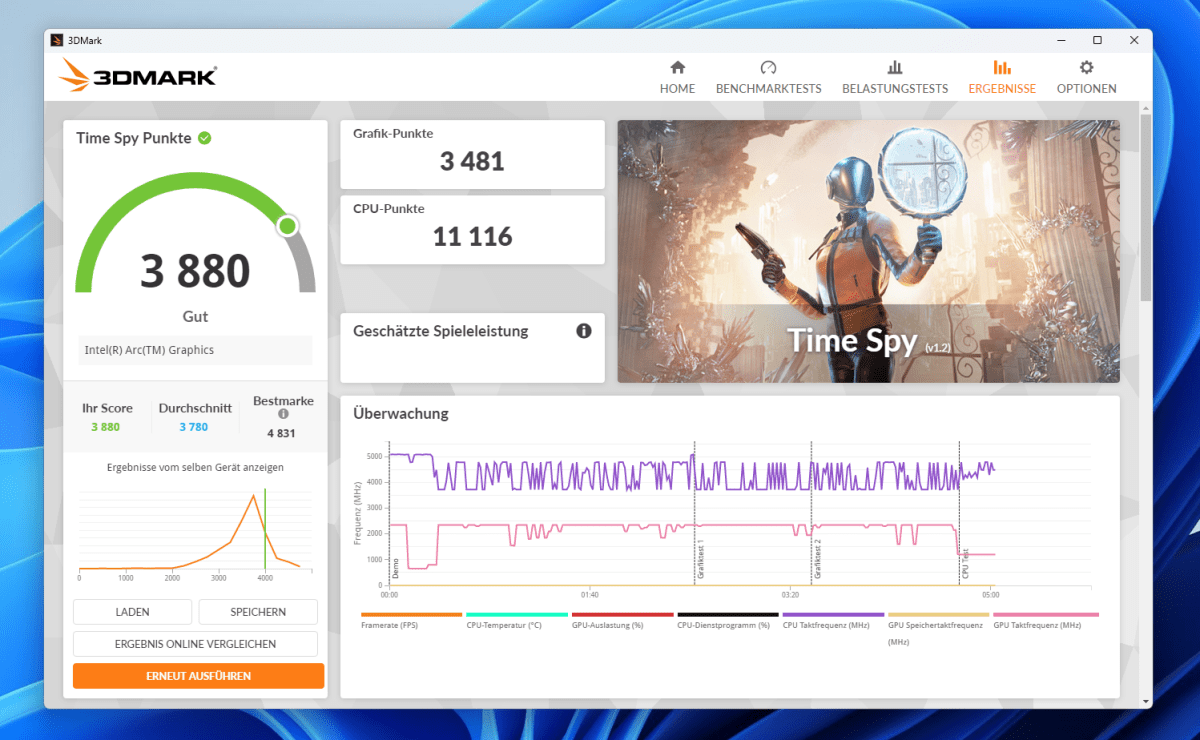Click the Demo marker in the chart

click(395, 570)
